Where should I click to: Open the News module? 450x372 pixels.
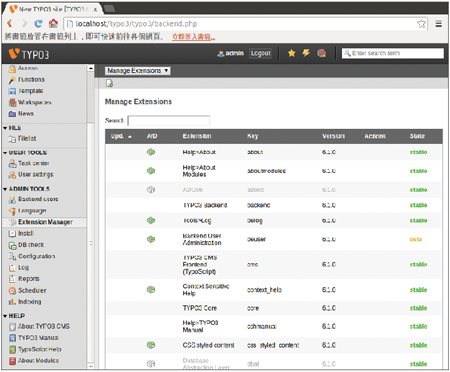pos(25,114)
